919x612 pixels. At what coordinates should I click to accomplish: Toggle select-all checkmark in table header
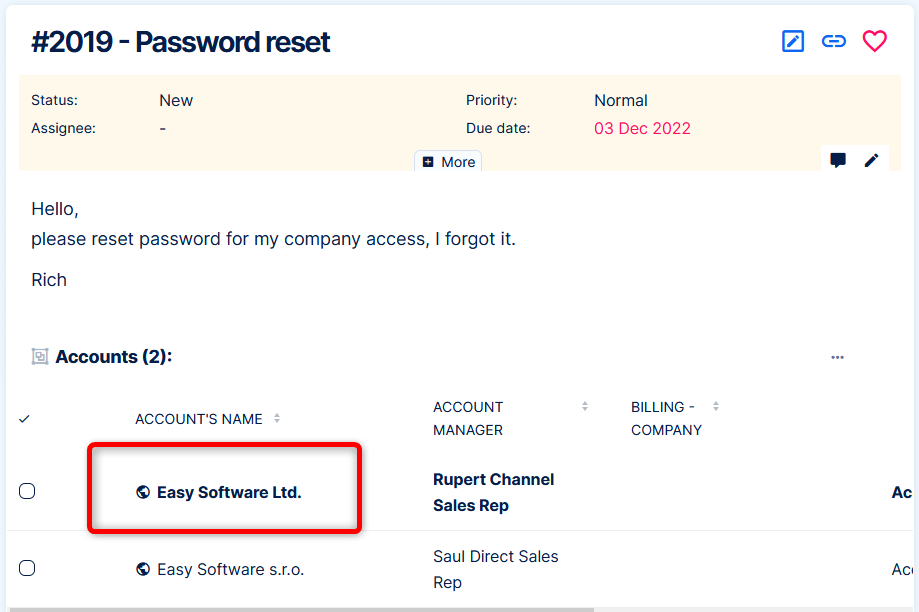(24, 419)
